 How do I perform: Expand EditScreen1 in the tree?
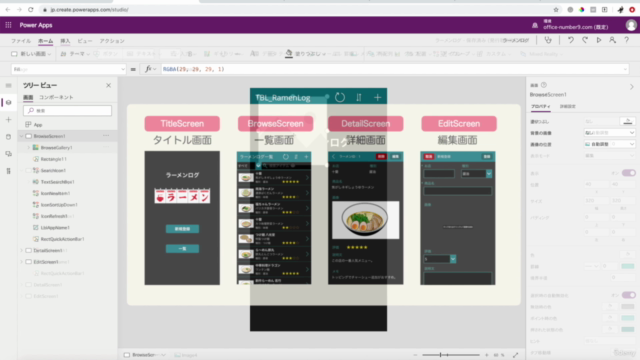tap(22, 262)
